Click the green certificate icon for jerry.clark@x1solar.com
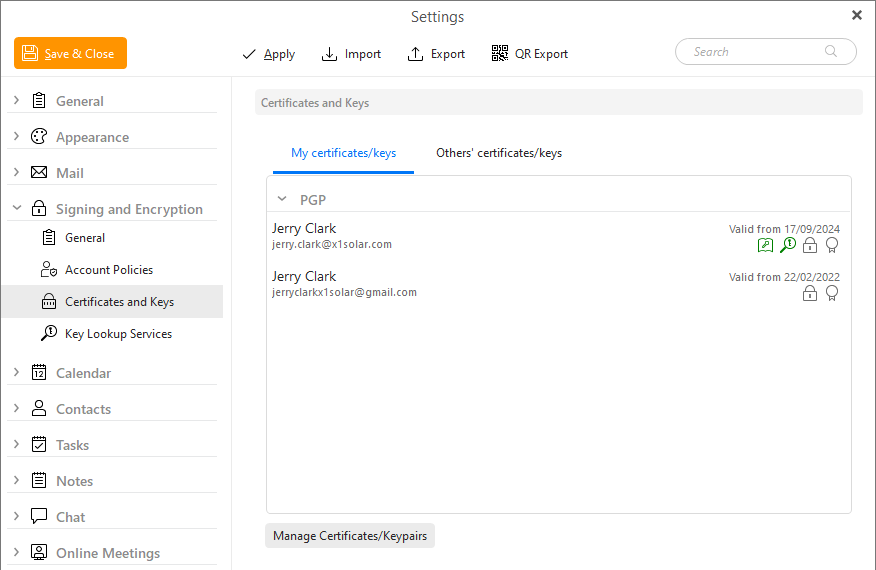Screen dimensions: 876x570 point(766,245)
